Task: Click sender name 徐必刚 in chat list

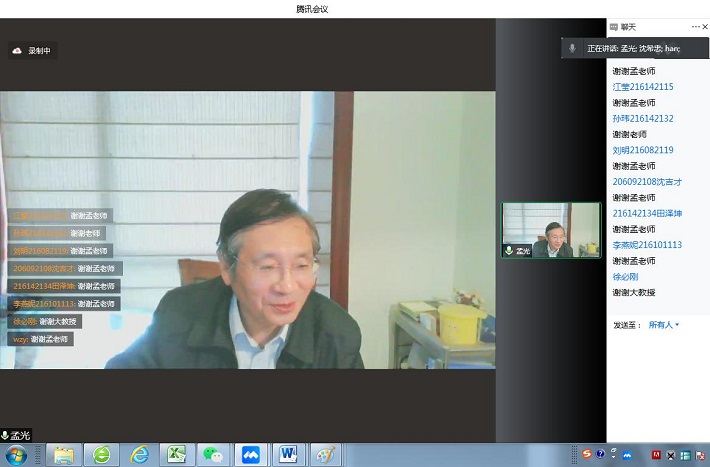Action: 626,276
